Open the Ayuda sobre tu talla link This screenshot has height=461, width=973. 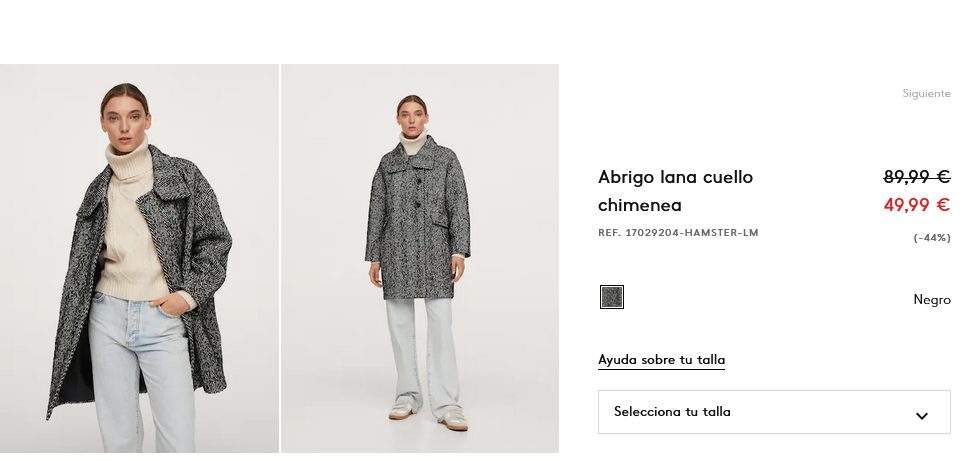pyautogui.click(x=661, y=360)
